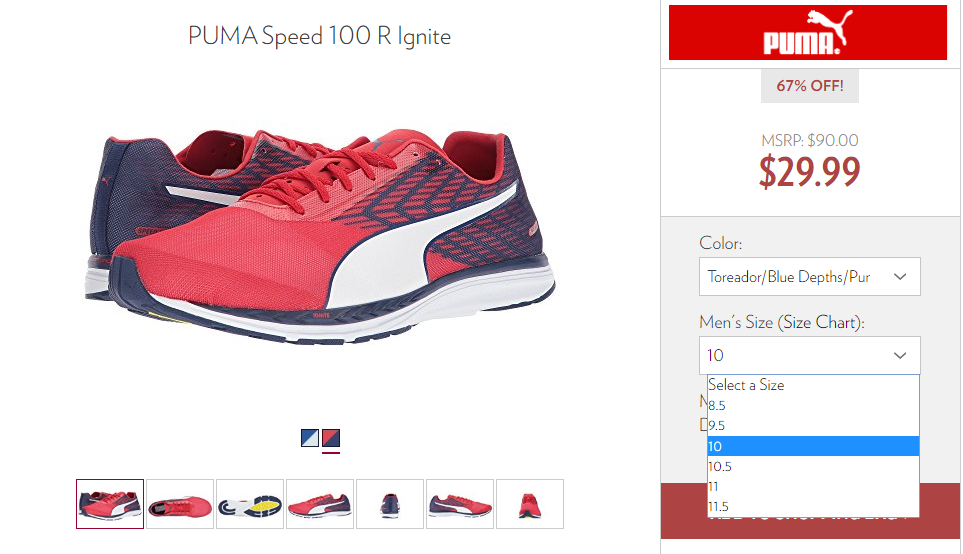
Task: Pick the highlighted size 10 option
Action: coord(813,446)
